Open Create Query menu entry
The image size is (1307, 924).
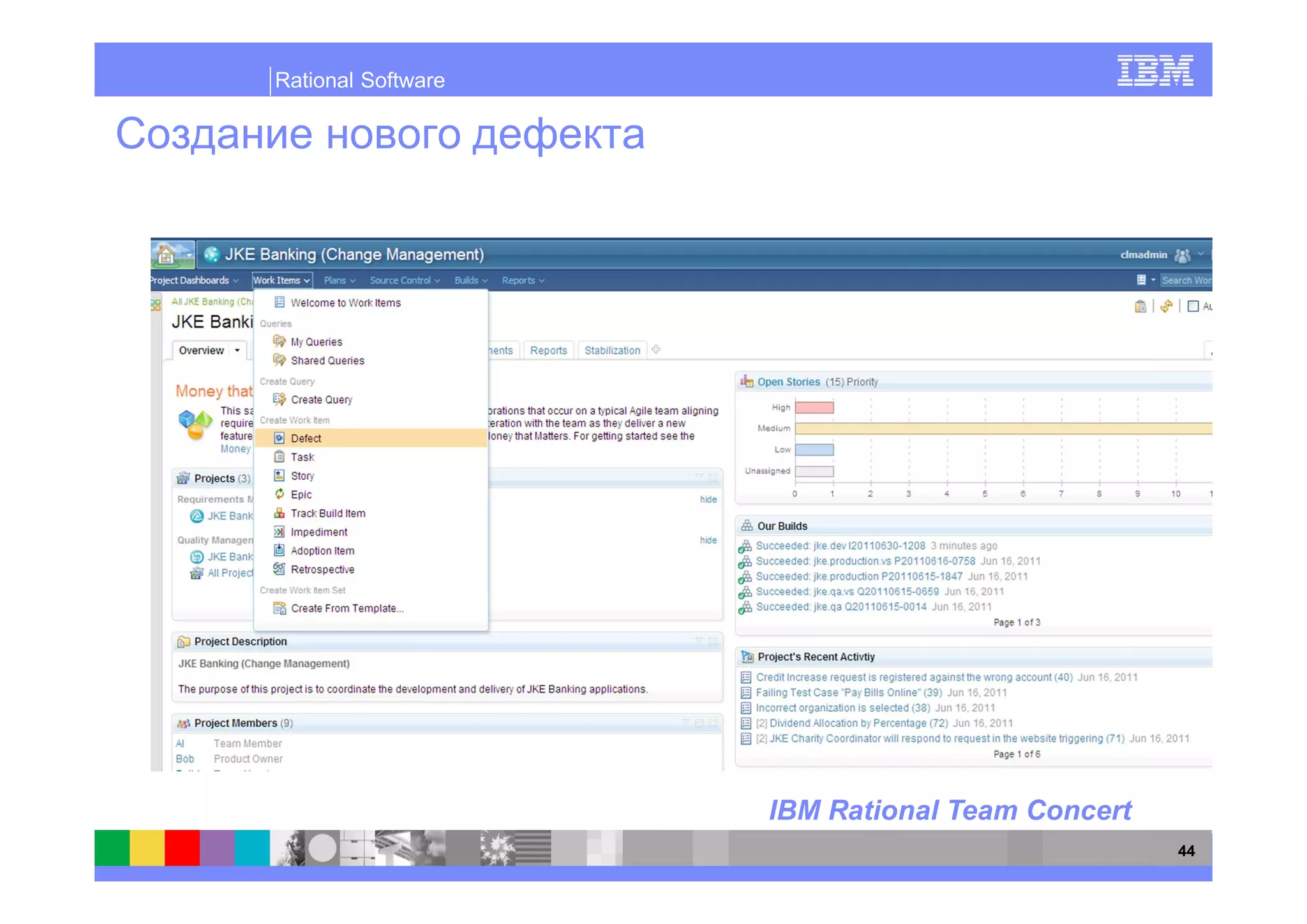click(371, 399)
